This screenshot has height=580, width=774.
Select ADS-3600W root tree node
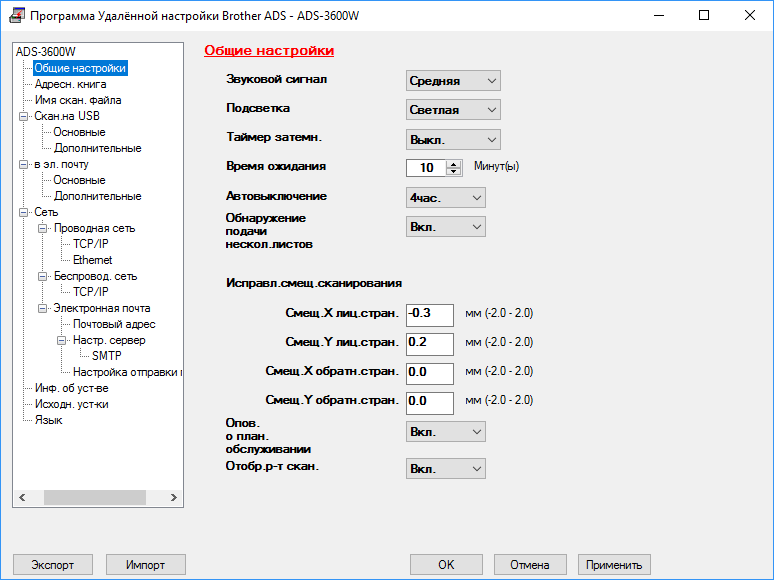pos(45,52)
